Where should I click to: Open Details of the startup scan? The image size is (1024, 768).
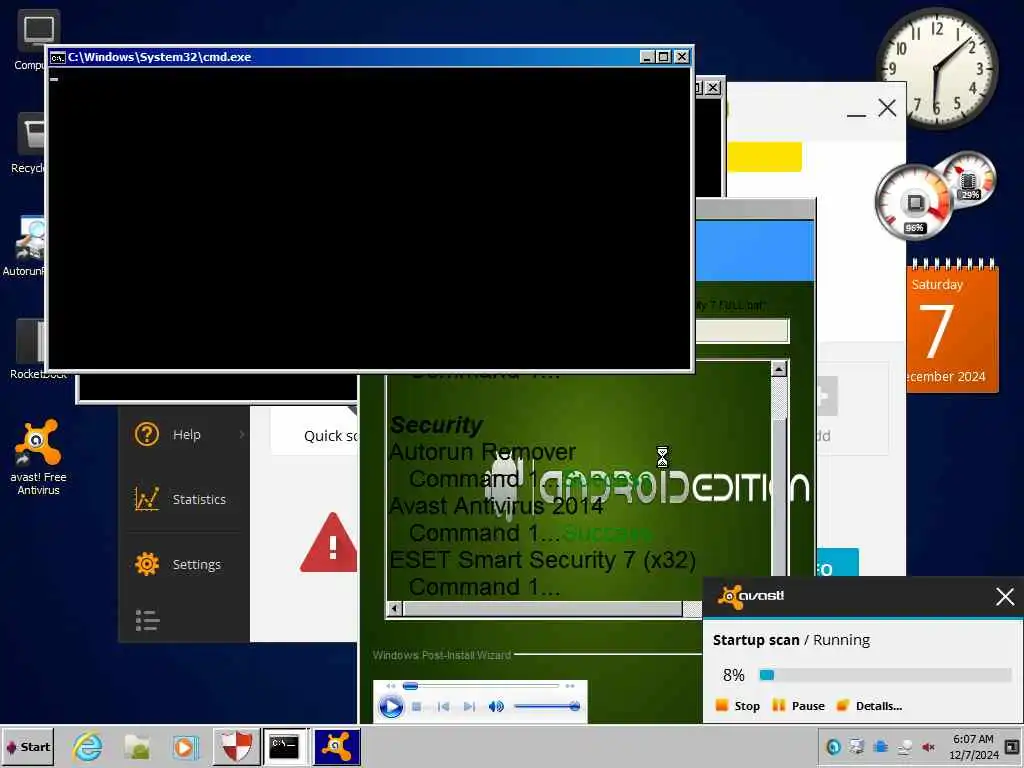869,706
